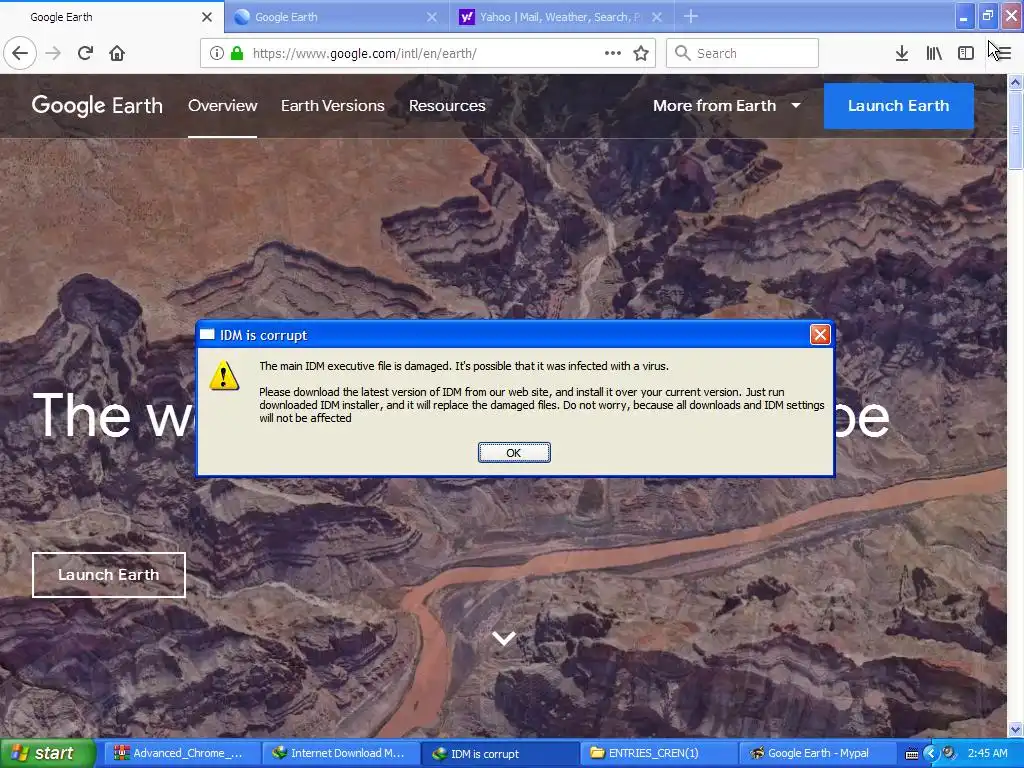1024x768 pixels.
Task: Expand hidden tray icons arrow
Action: point(931,753)
